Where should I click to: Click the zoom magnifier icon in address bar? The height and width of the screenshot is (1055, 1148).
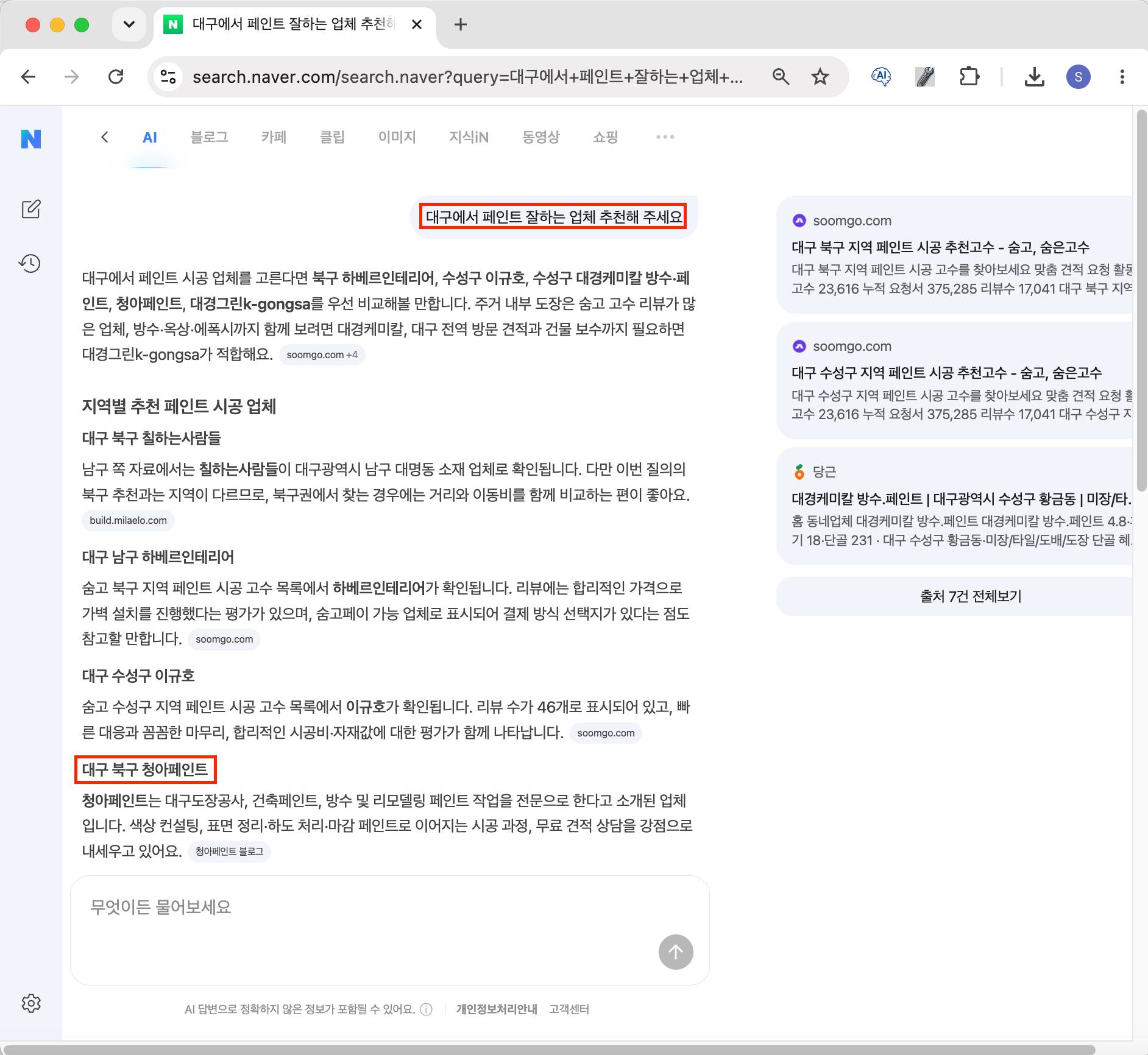781,77
